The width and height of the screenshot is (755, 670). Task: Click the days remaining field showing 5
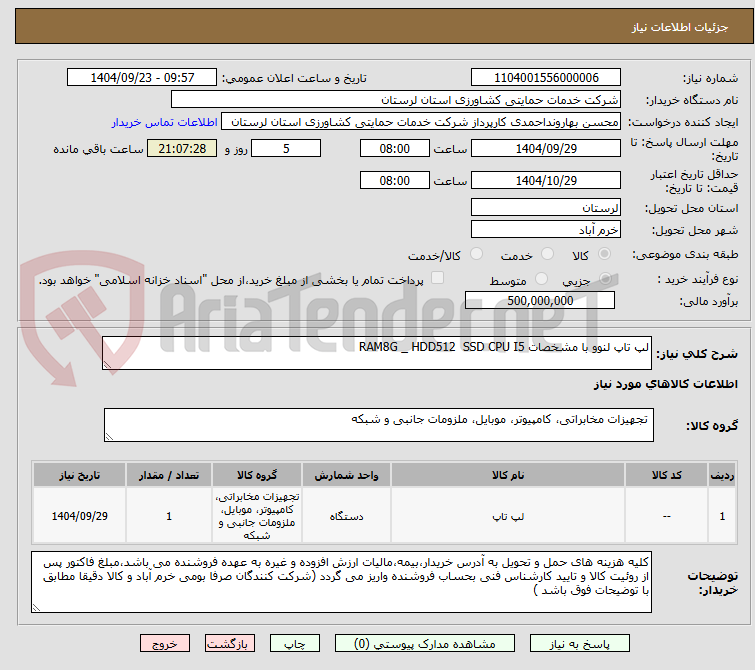click(286, 148)
